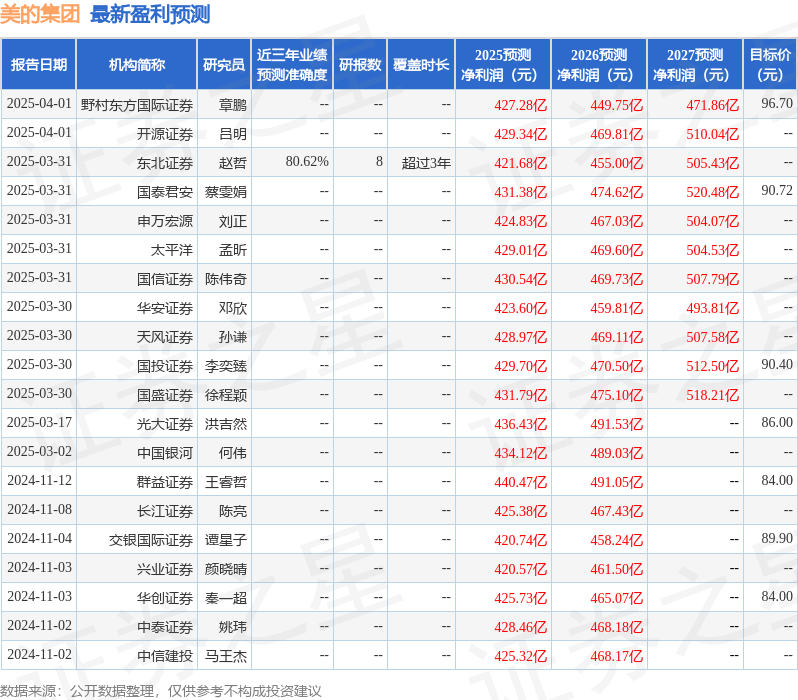
Task: Click the 80.62% accuracy value
Action: click(x=307, y=162)
